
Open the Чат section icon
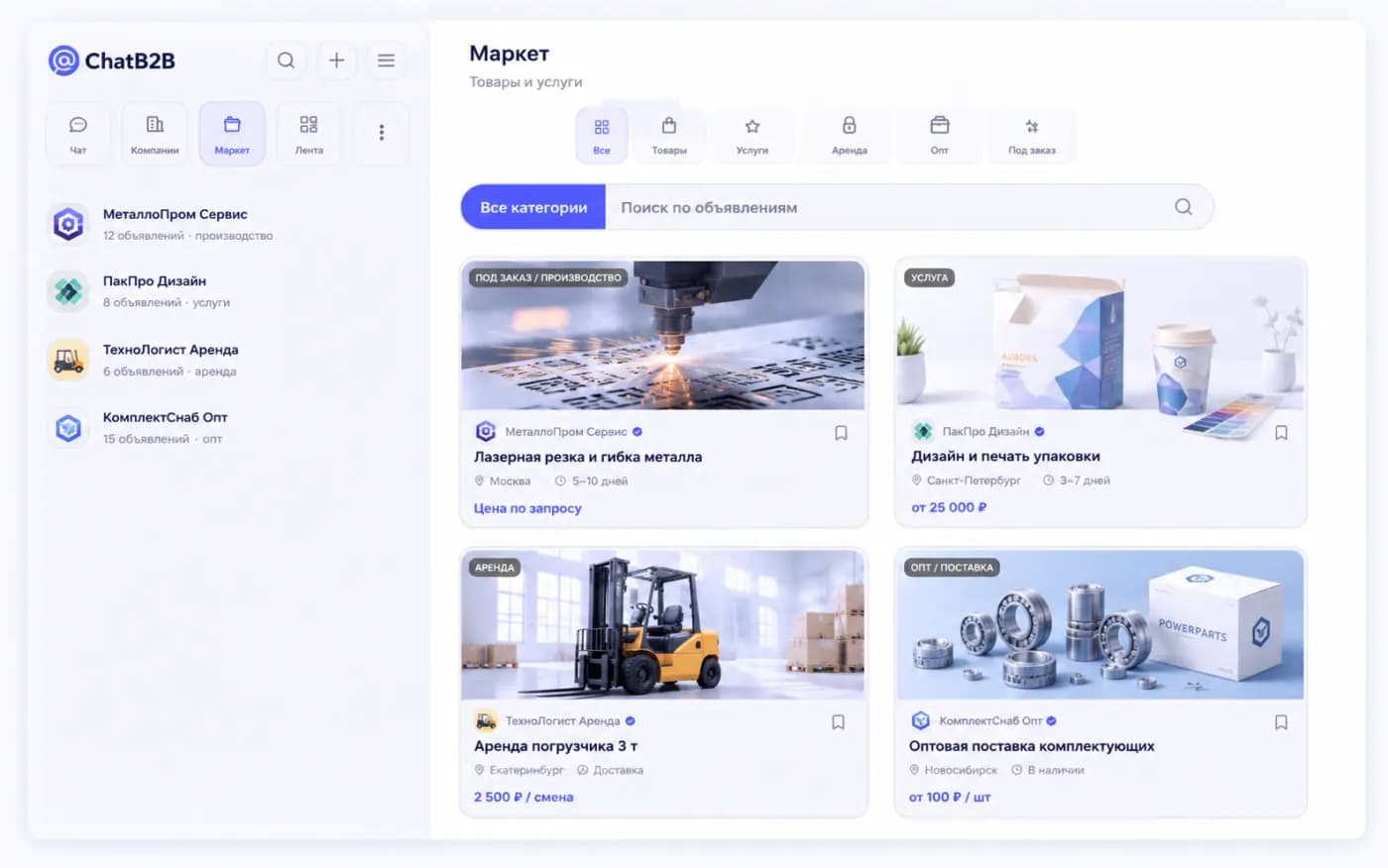77,134
